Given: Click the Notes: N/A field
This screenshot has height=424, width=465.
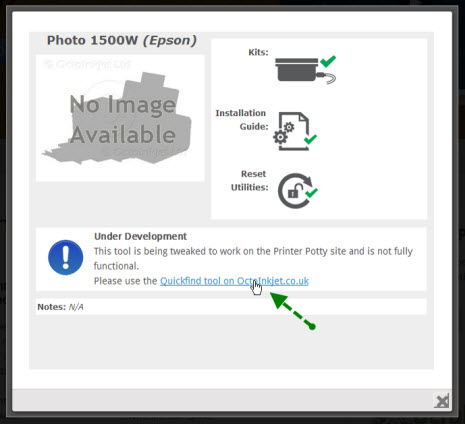Looking at the screenshot, I should tap(231, 307).
